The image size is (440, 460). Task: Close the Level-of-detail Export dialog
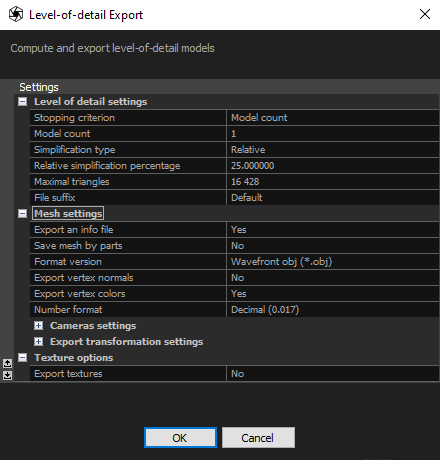pos(425,14)
